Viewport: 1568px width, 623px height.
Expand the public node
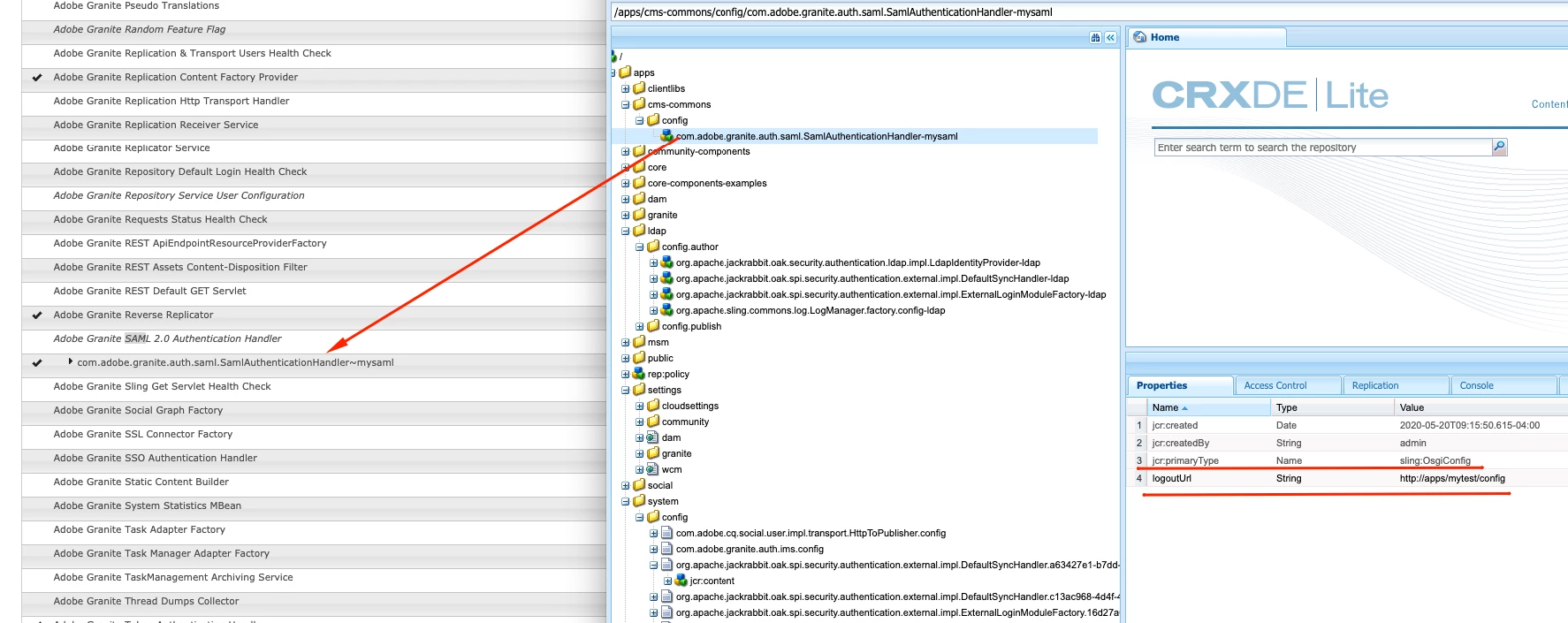click(x=626, y=359)
